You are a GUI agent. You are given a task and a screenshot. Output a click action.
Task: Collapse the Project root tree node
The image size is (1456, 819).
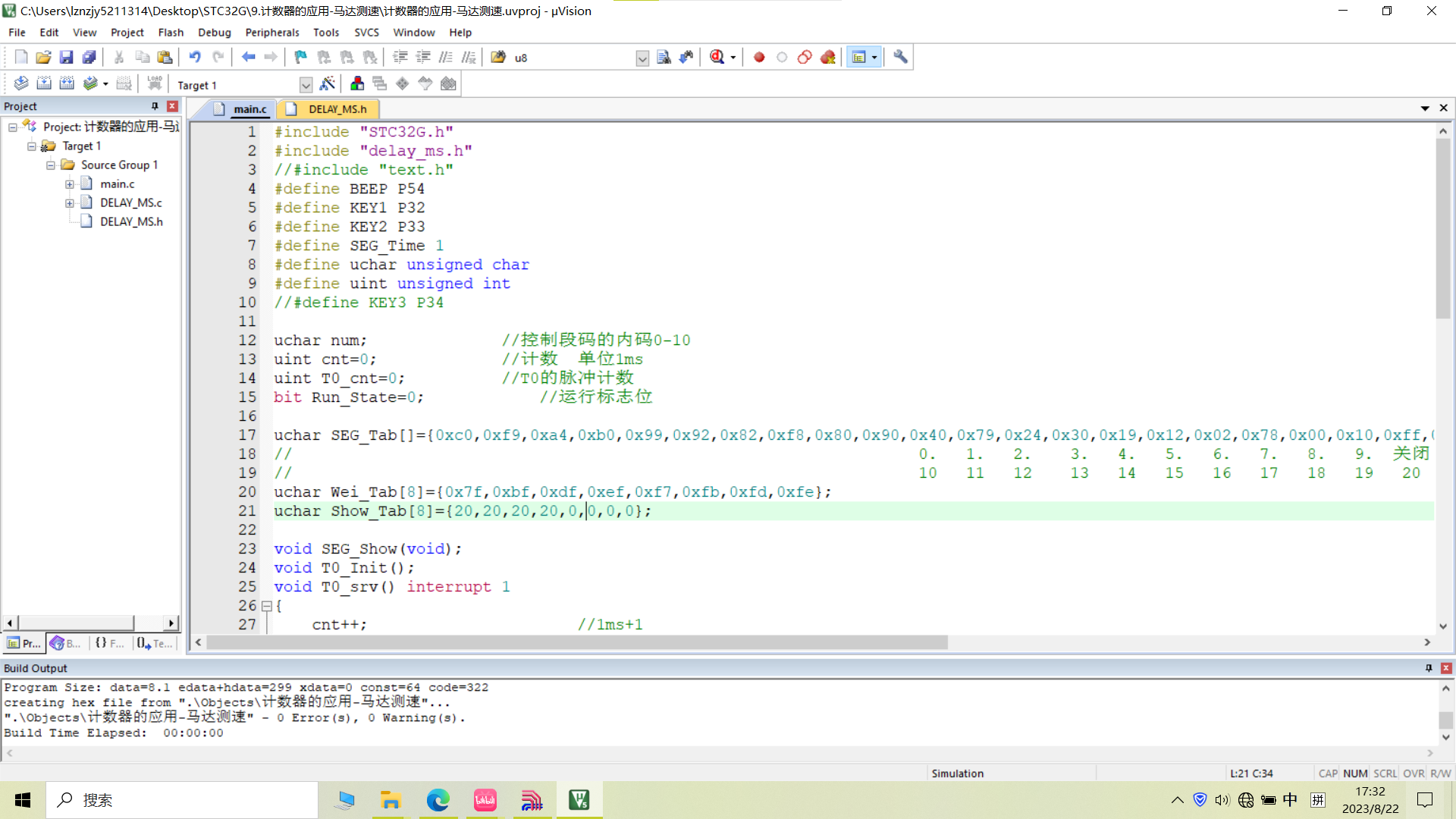(x=13, y=127)
